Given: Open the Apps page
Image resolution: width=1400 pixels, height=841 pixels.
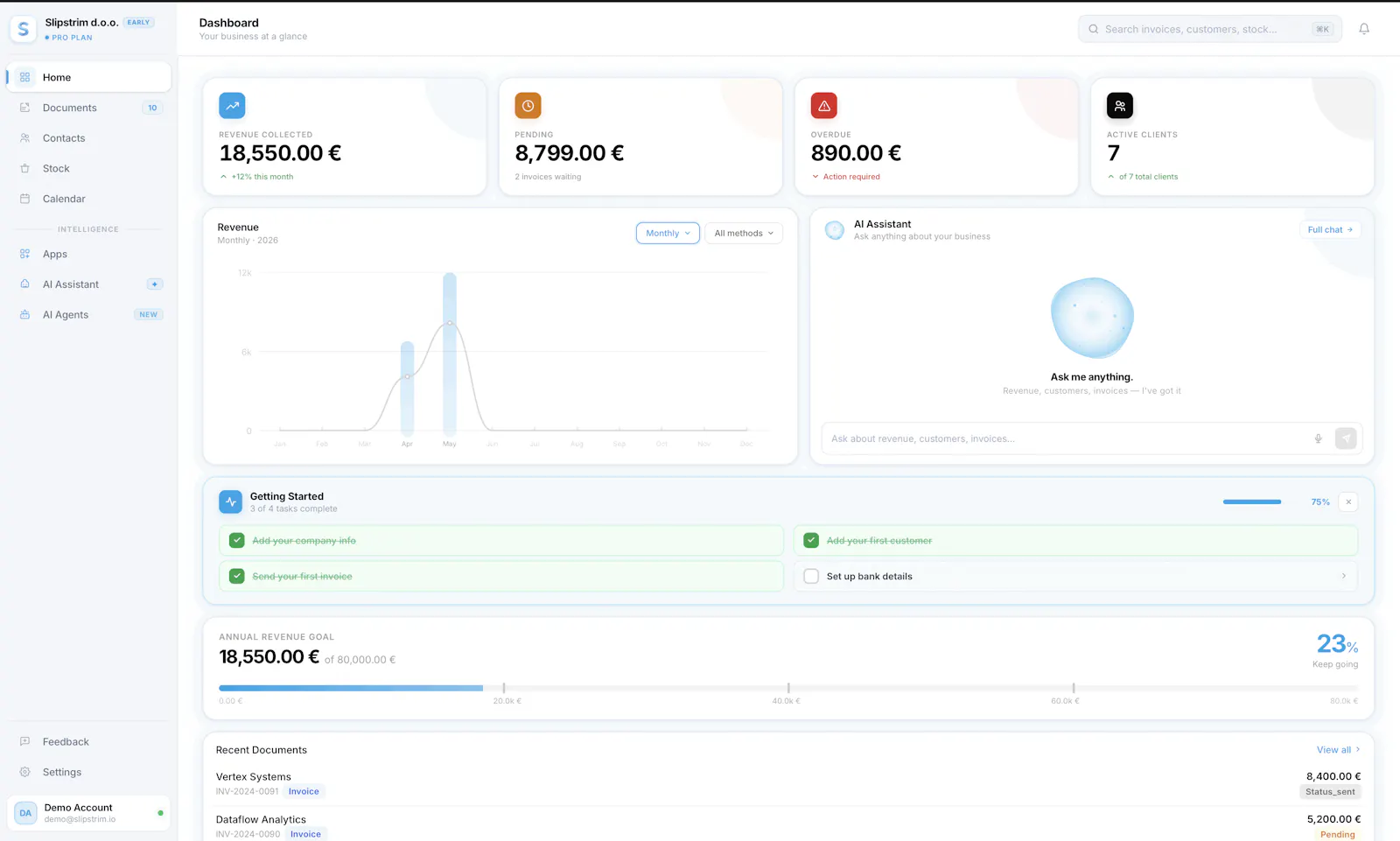Looking at the screenshot, I should pos(89,254).
